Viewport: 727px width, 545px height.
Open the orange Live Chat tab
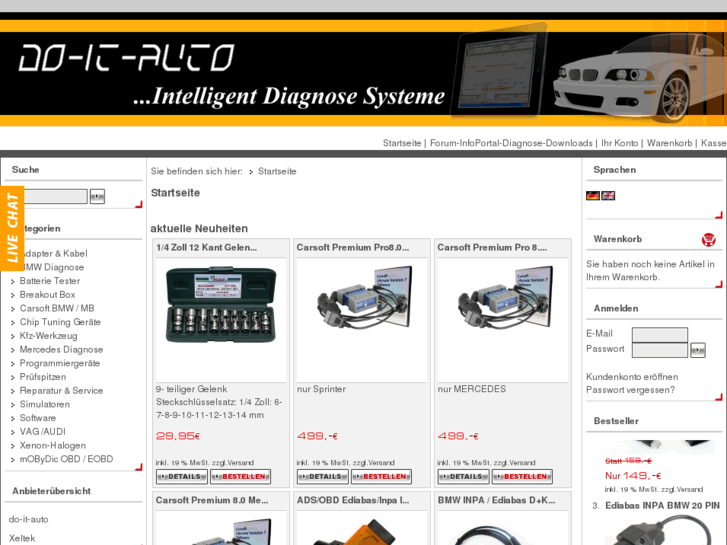pos(12,228)
